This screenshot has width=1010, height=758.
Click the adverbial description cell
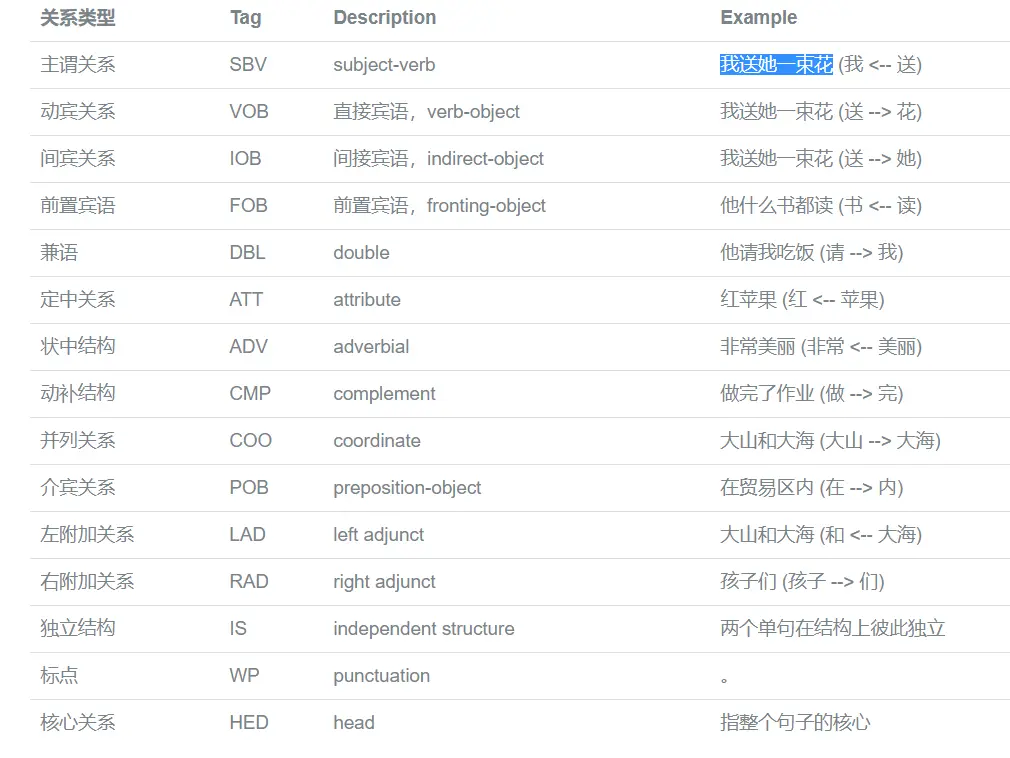371,346
